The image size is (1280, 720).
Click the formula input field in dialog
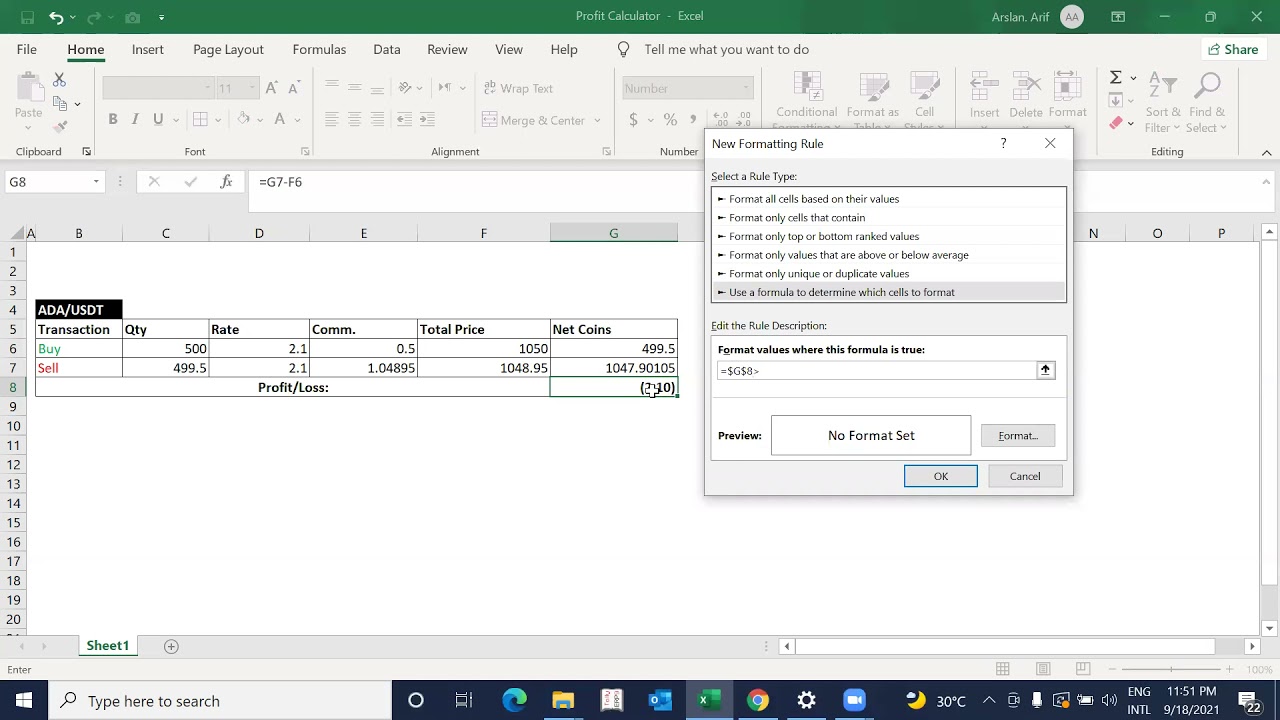[877, 371]
